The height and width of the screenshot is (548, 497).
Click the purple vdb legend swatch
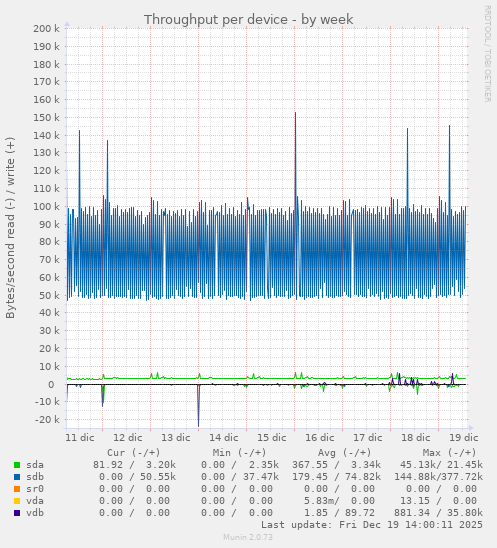(x=17, y=513)
